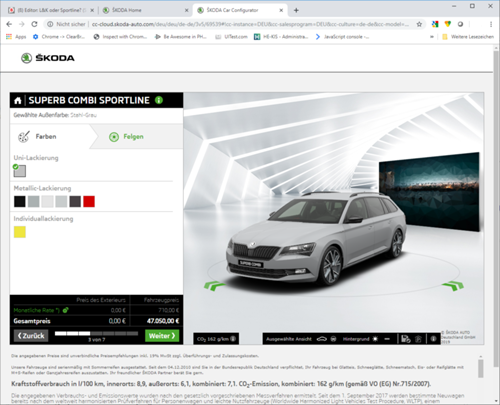Click the disclaimer text box scrollbar
This screenshot has width=500, height=405.
480,368
